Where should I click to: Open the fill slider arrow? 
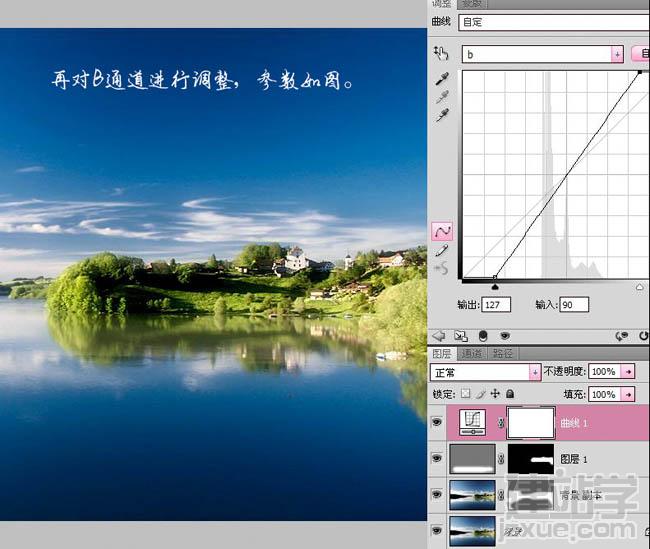628,394
